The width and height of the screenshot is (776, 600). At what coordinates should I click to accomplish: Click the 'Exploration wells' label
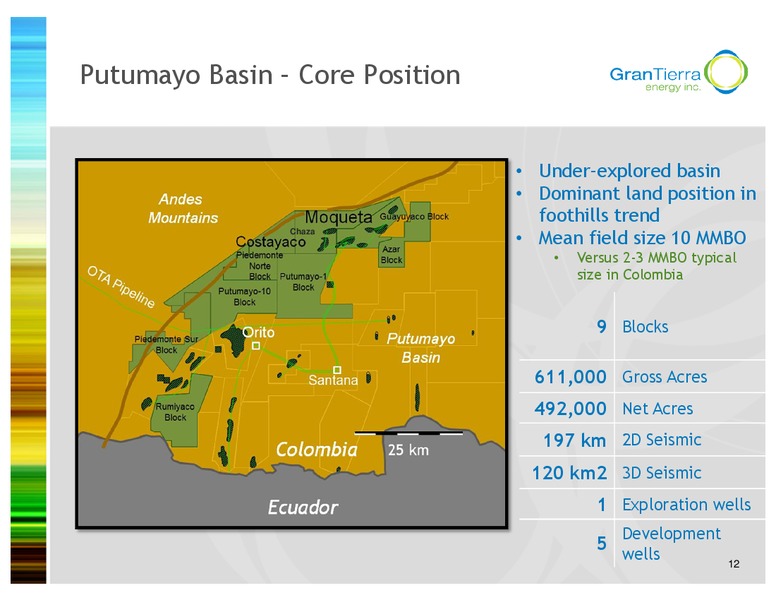pyautogui.click(x=686, y=504)
